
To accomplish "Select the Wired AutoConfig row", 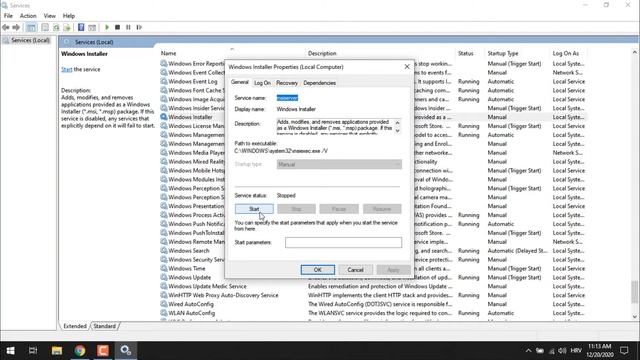I will pos(373,304).
